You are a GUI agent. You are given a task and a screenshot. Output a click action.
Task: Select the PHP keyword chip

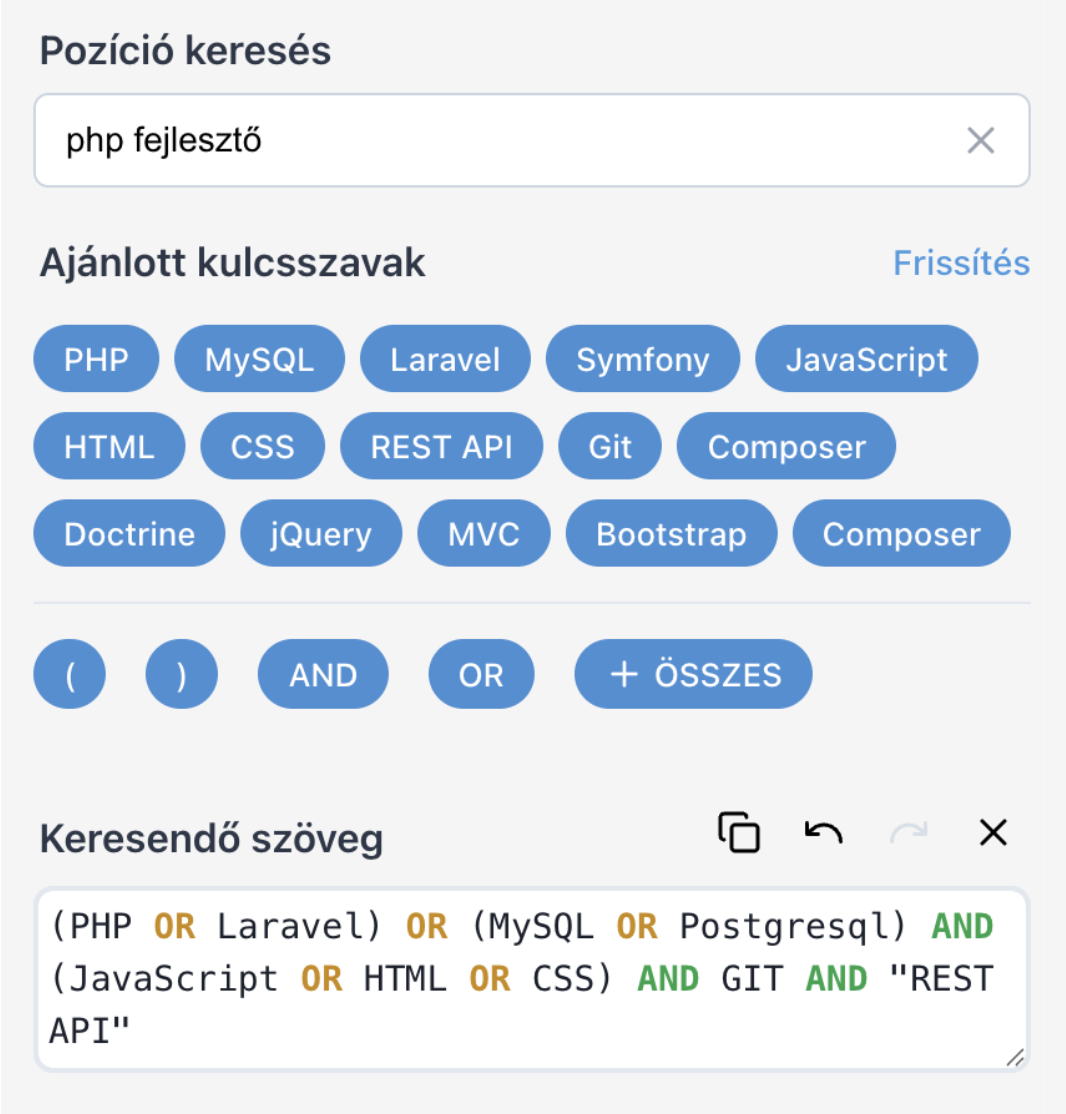click(96, 358)
